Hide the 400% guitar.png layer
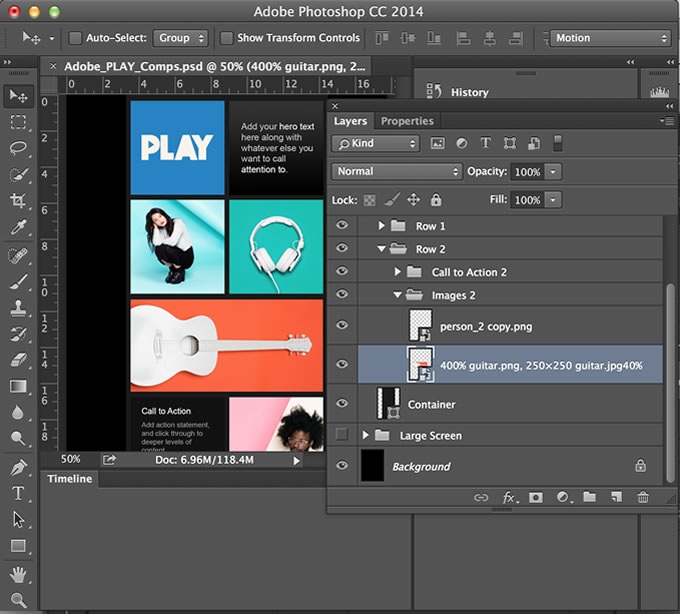The image size is (680, 614). tap(342, 364)
